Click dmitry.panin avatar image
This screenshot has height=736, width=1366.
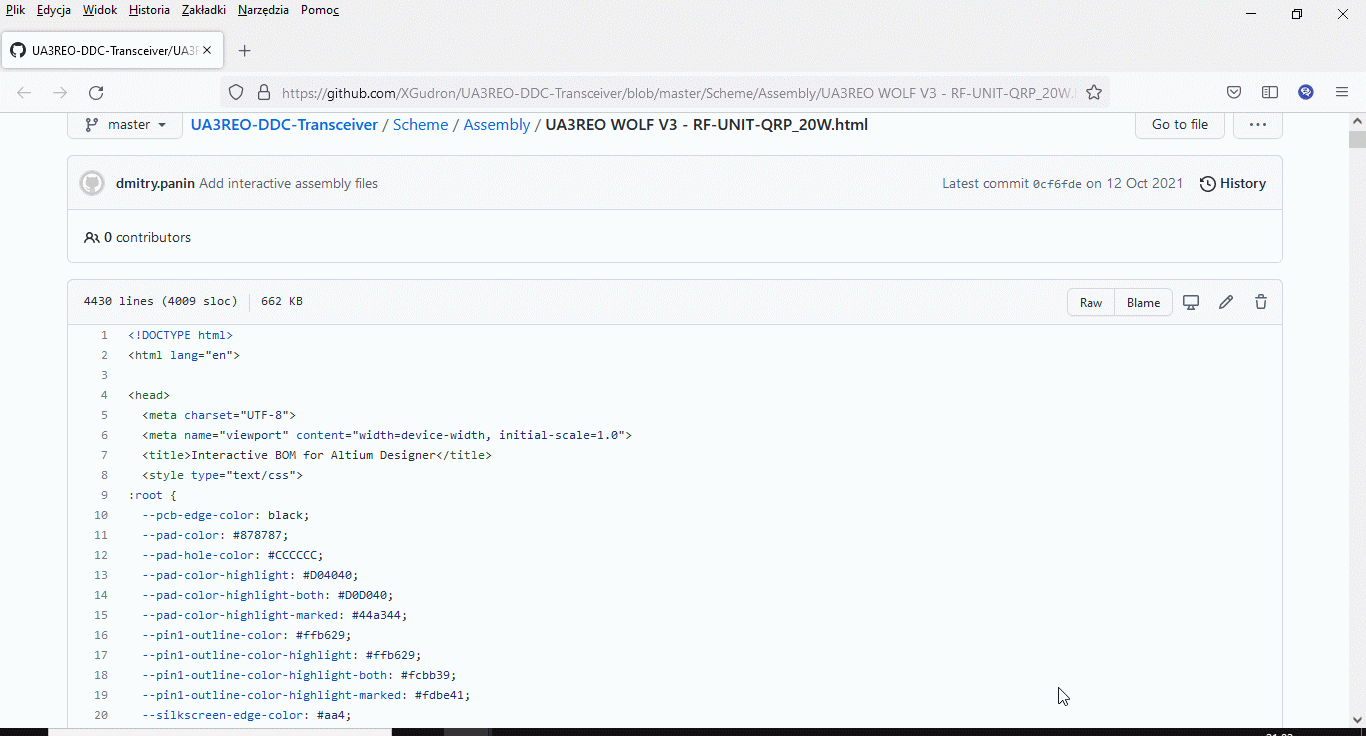[92, 183]
